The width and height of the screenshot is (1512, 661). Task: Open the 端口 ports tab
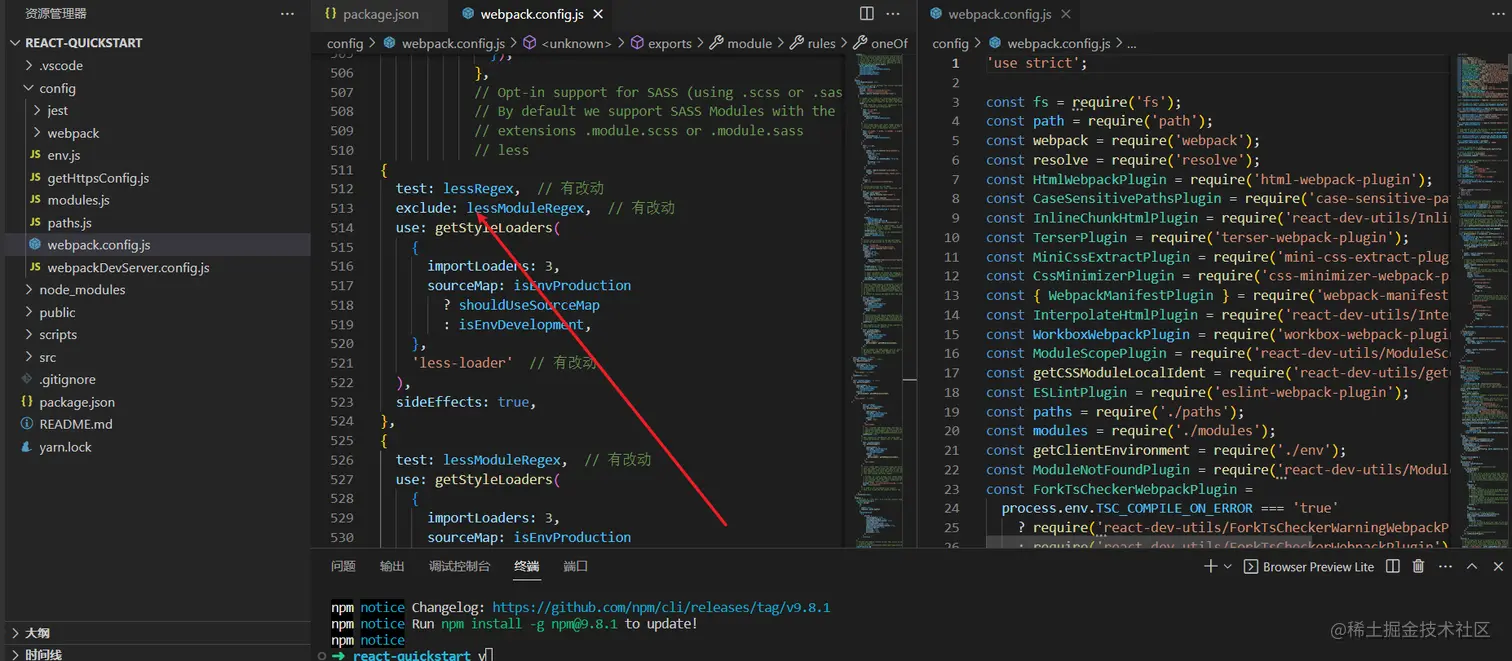(575, 566)
